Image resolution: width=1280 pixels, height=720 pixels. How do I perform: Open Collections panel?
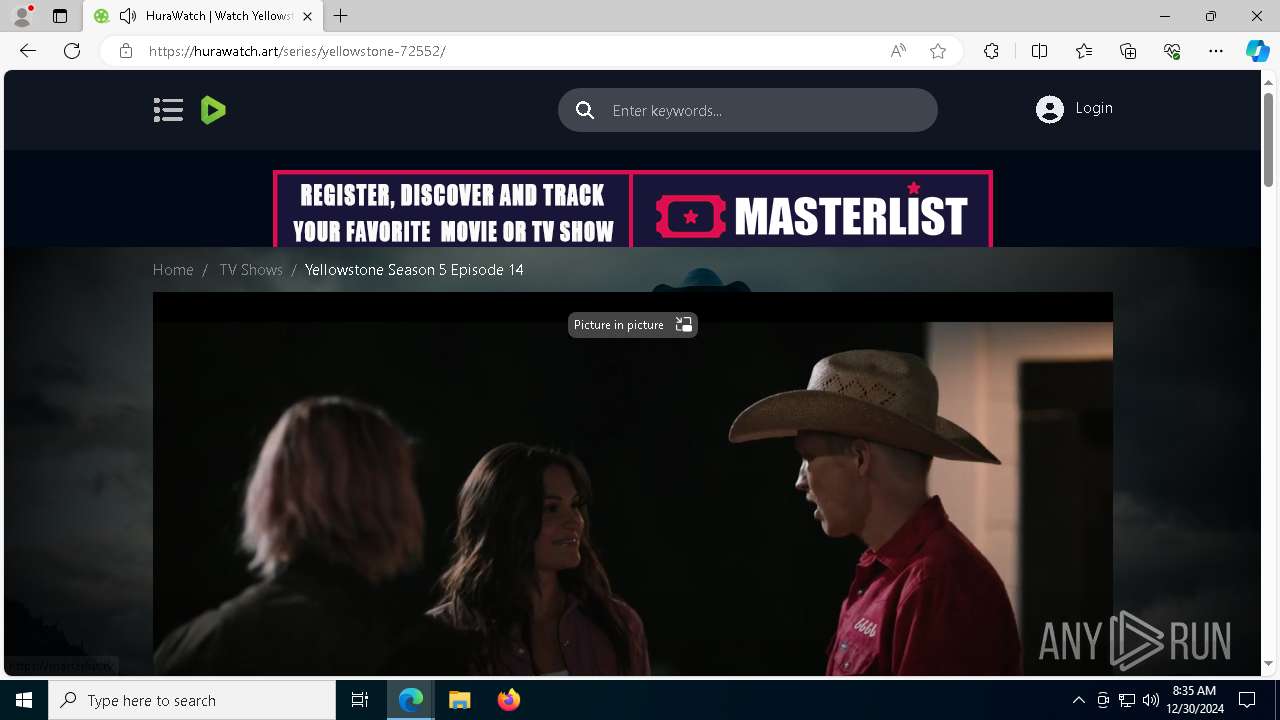1128,51
